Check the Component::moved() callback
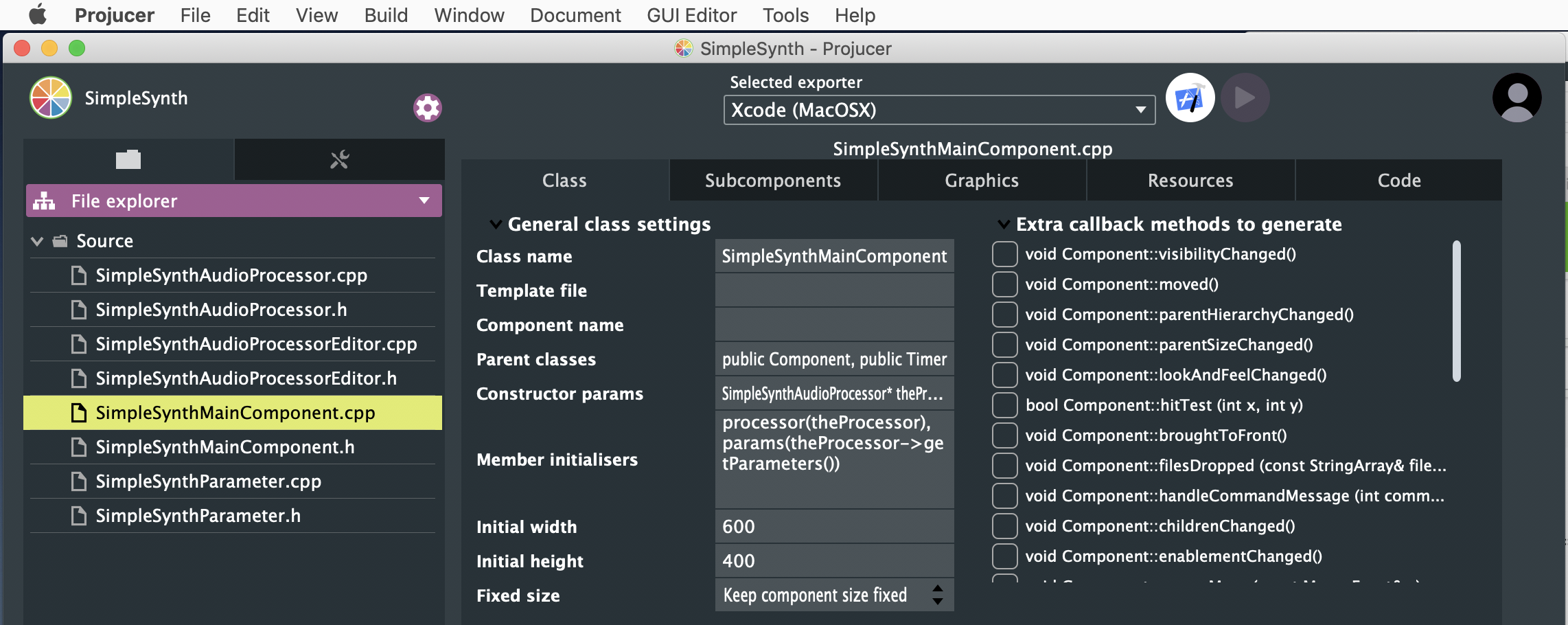 [x=1004, y=284]
